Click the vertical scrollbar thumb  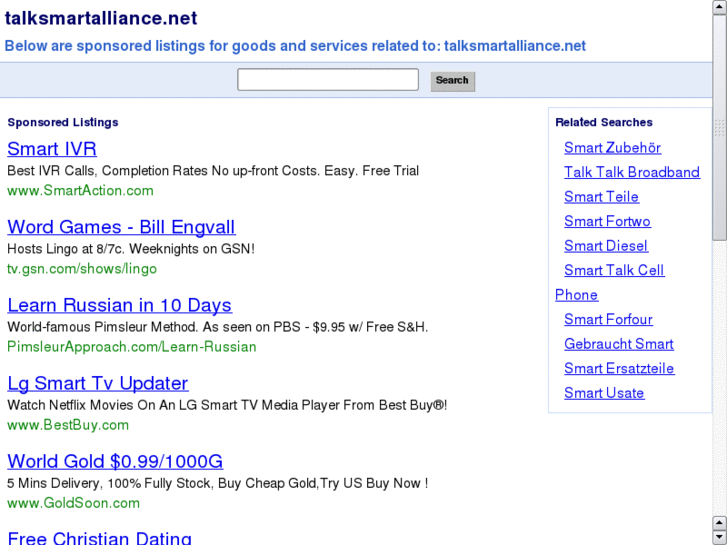coord(720,127)
